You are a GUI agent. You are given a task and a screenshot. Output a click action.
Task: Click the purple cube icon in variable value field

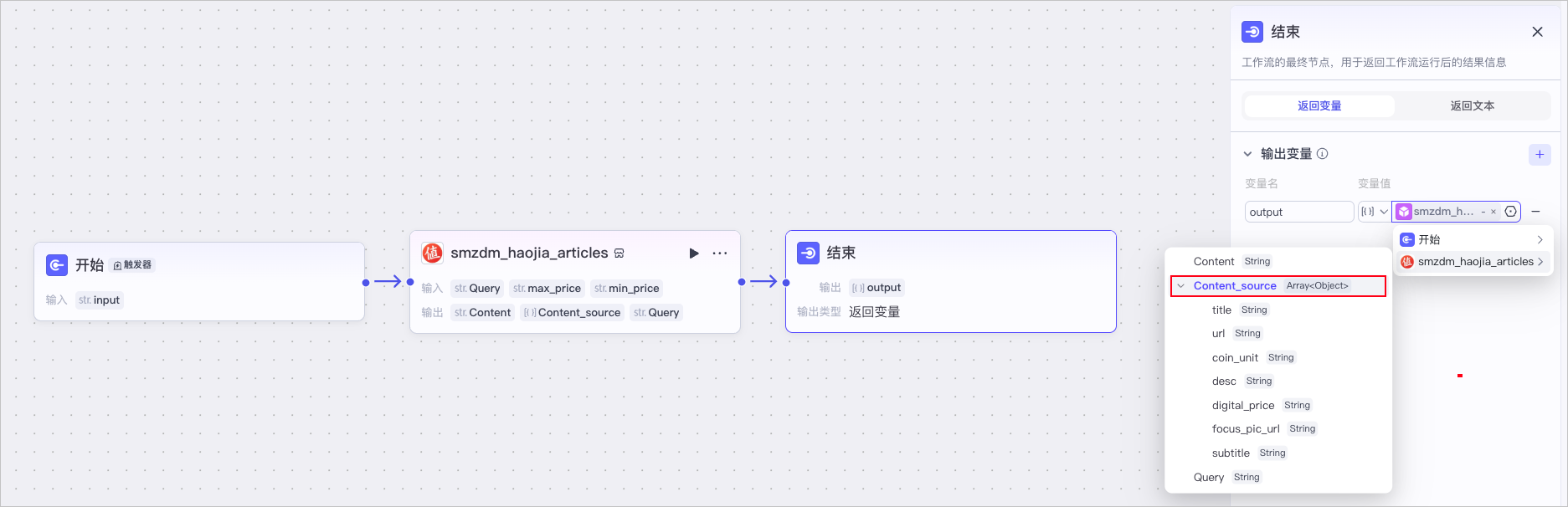coord(1404,212)
